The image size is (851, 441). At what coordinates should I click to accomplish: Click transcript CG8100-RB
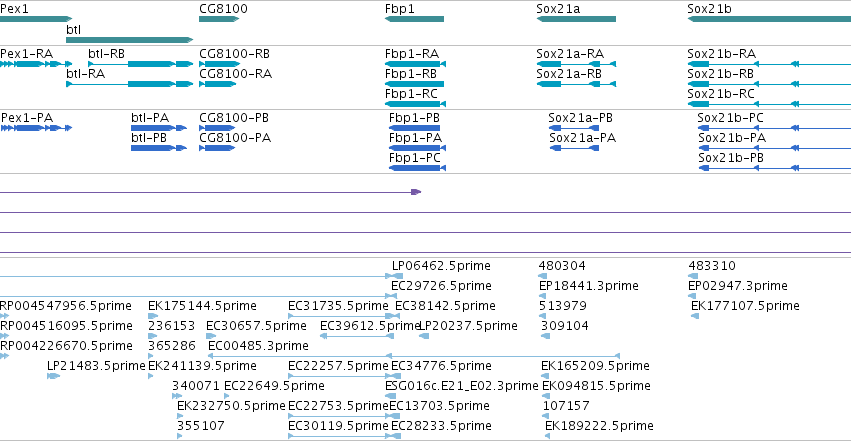pyautogui.click(x=219, y=64)
